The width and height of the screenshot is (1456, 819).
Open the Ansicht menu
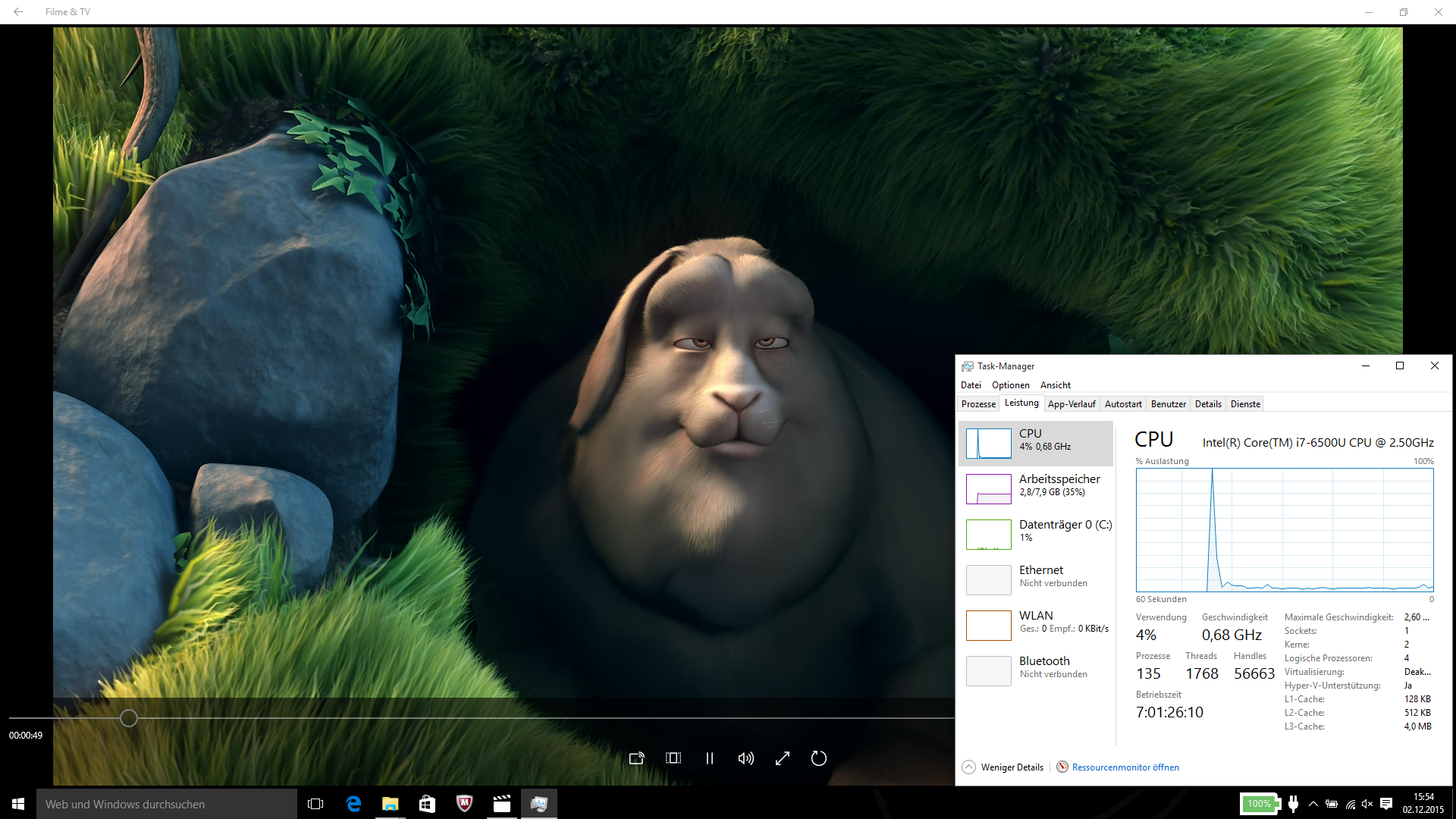1055,385
